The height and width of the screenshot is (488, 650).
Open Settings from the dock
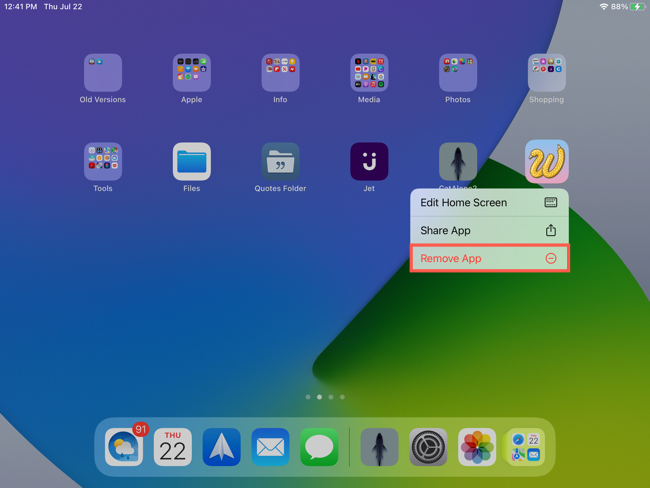(428, 447)
